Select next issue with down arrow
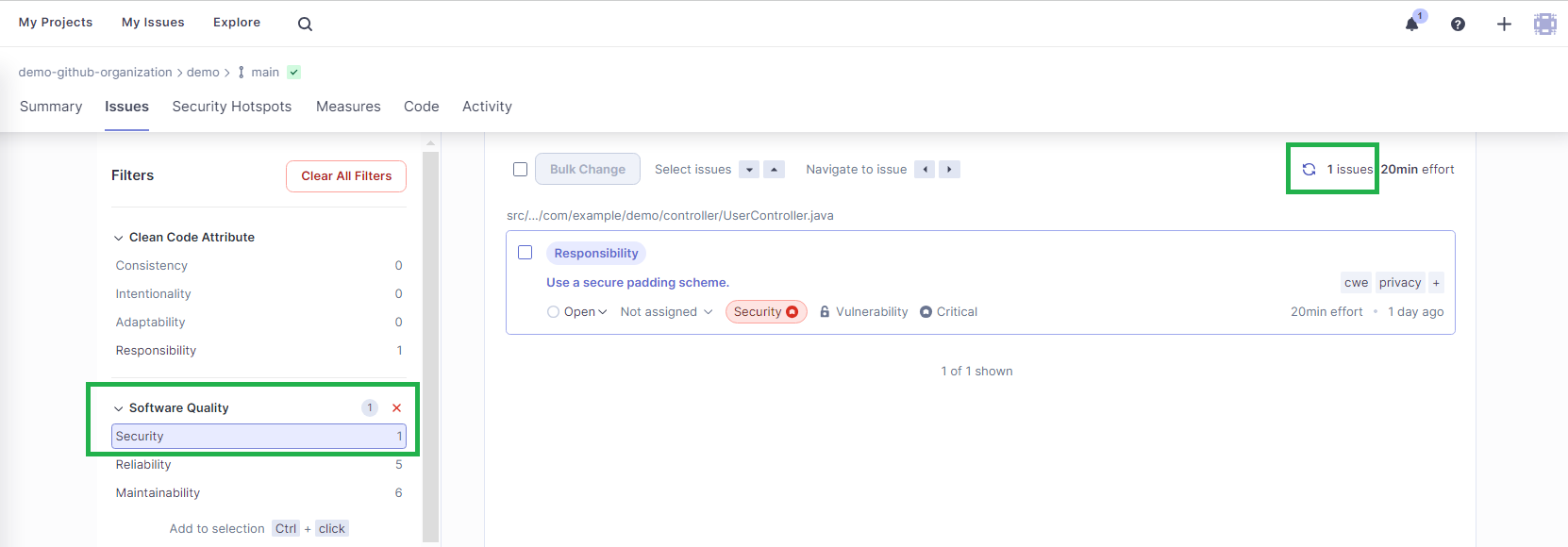 [749, 170]
